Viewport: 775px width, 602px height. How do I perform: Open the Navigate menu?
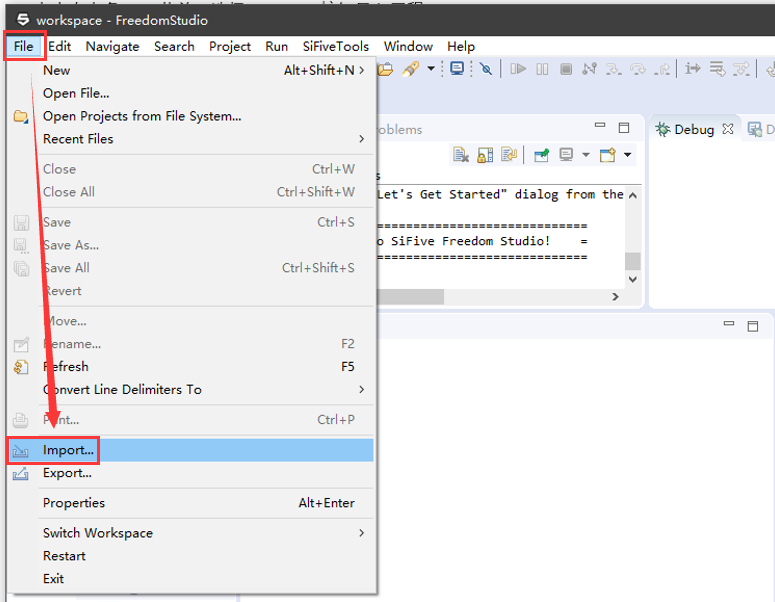point(112,46)
